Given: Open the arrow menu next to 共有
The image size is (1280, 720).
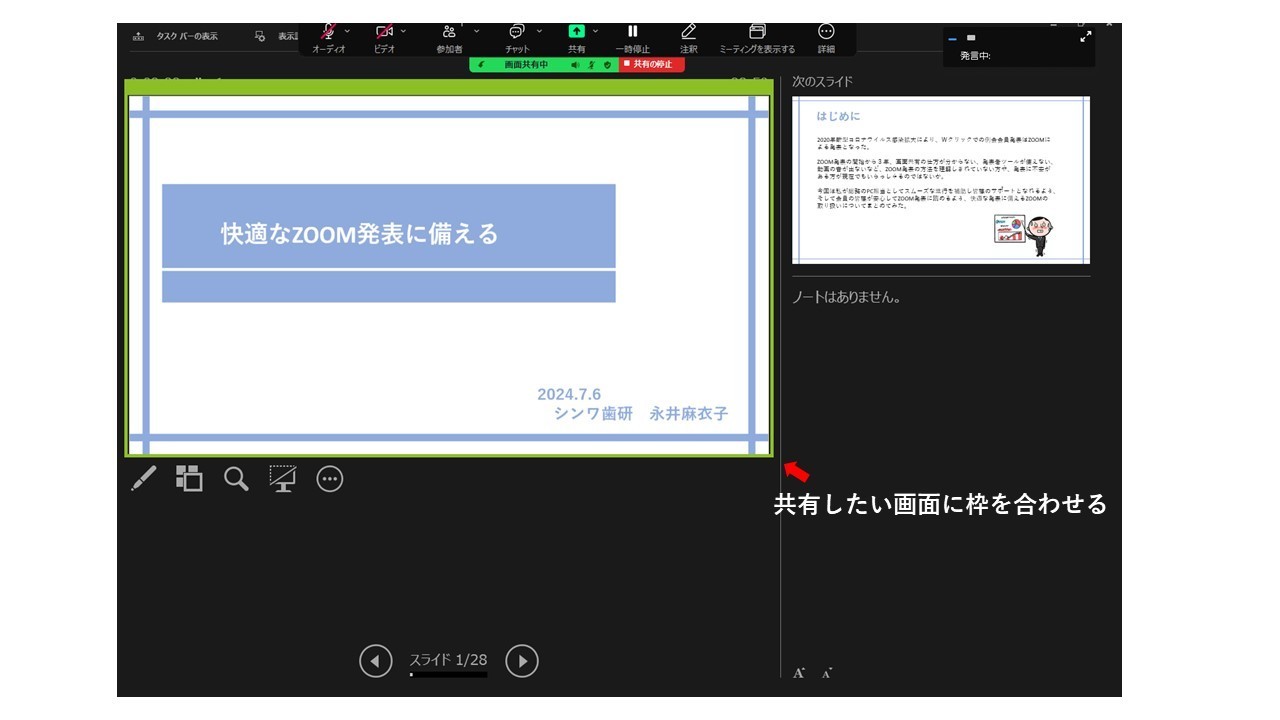Looking at the screenshot, I should tap(596, 31).
